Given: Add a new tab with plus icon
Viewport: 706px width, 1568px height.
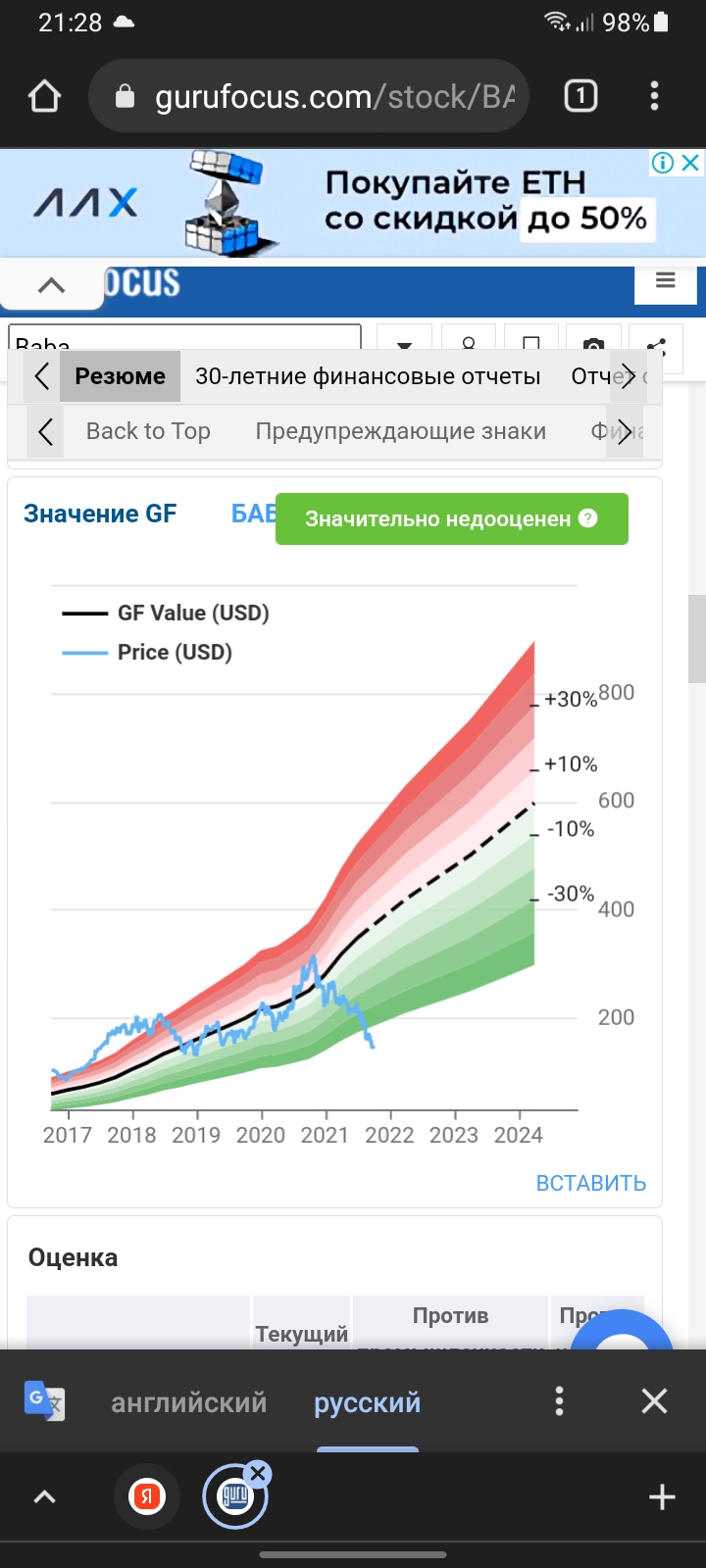Looking at the screenshot, I should click(x=662, y=1496).
